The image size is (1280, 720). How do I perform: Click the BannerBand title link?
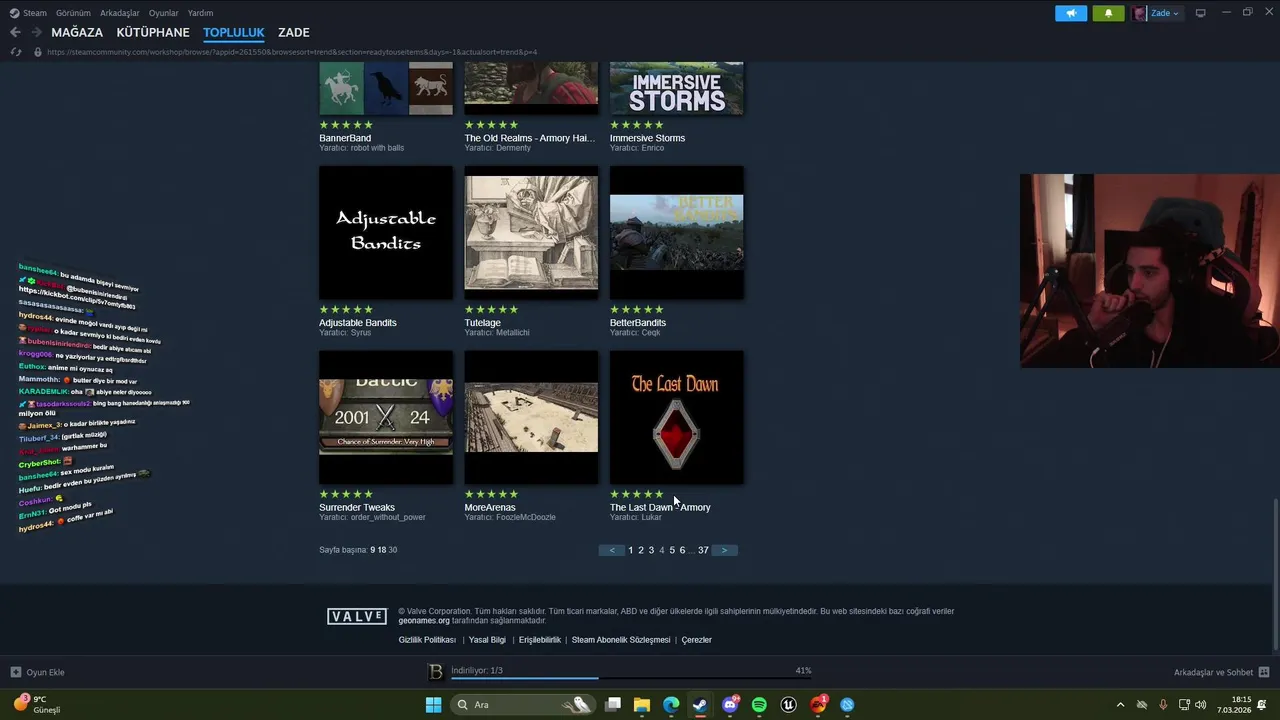point(345,138)
